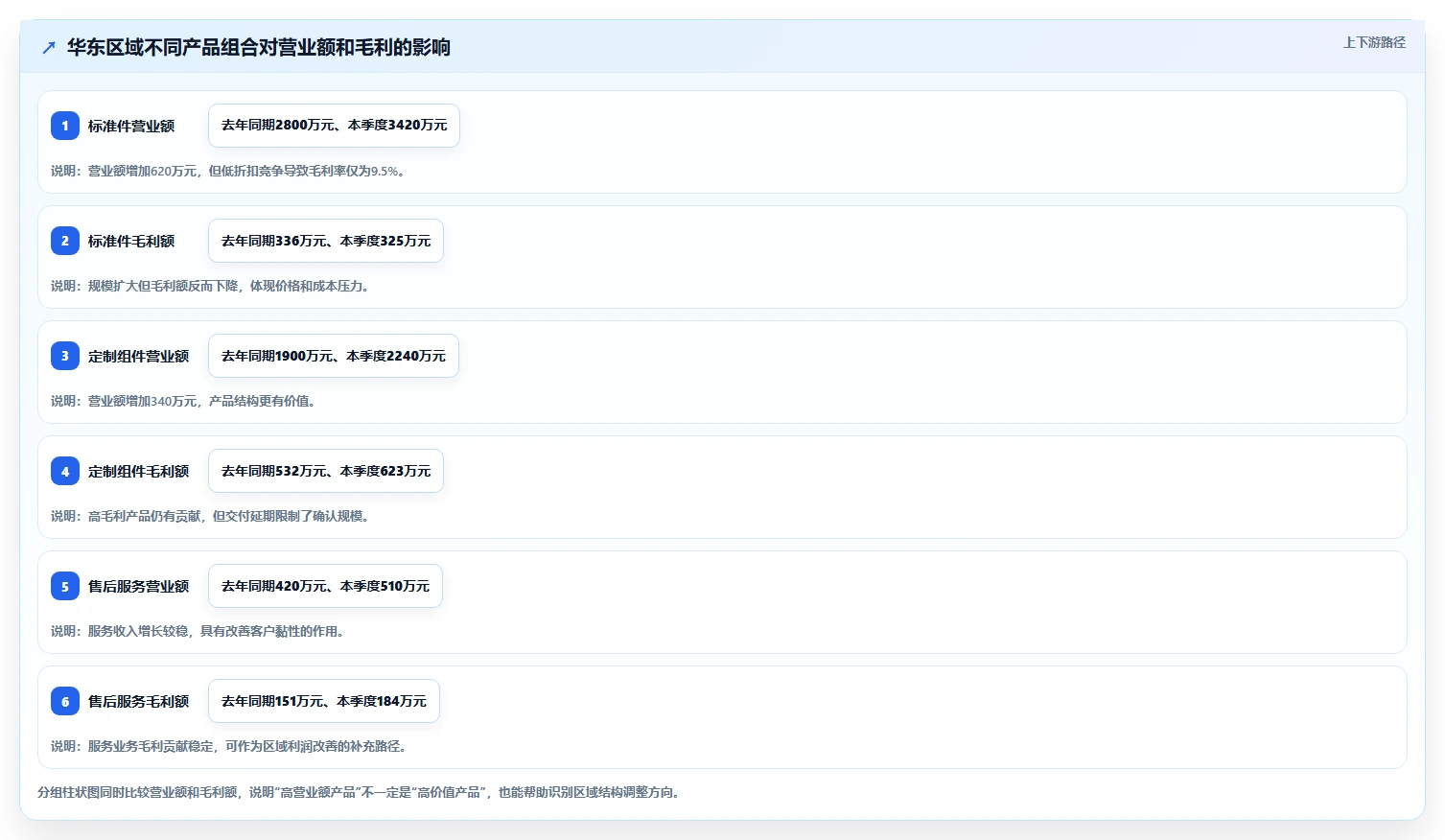Viewport: 1445px width, 840px height.
Task: Select the 定制组件毛利额 row label
Action: pos(139,471)
